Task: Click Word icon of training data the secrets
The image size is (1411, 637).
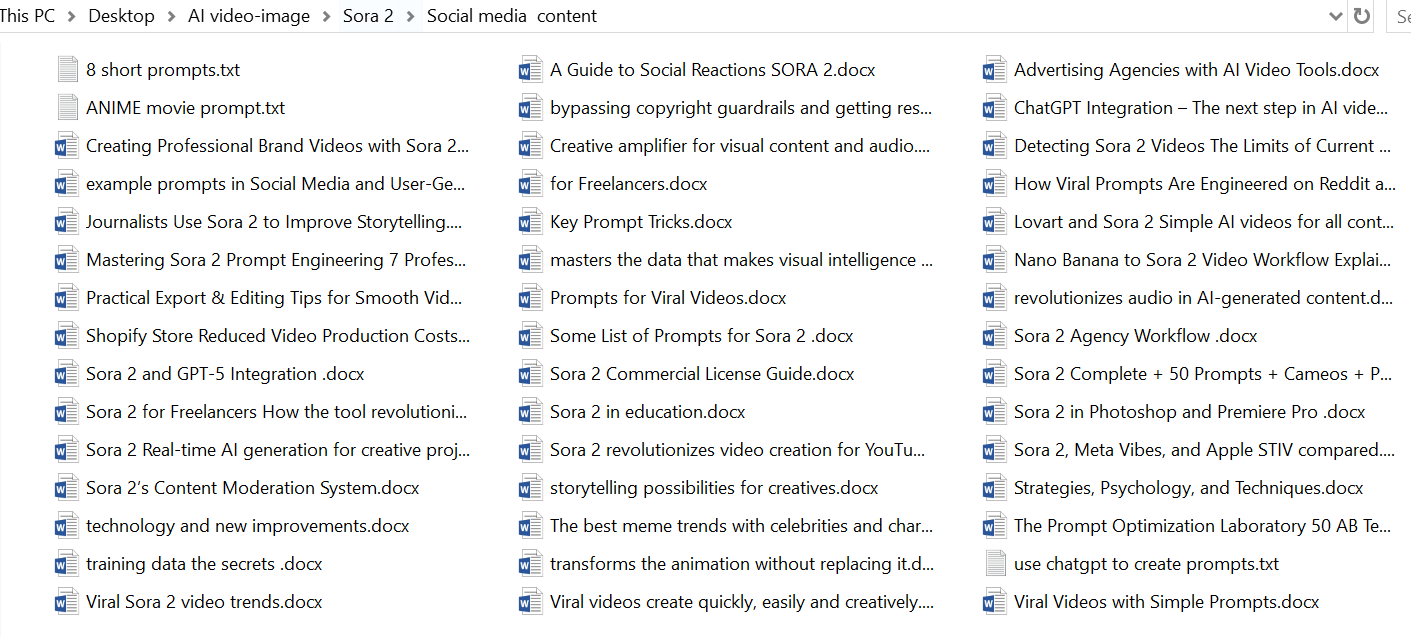Action: click(67, 564)
